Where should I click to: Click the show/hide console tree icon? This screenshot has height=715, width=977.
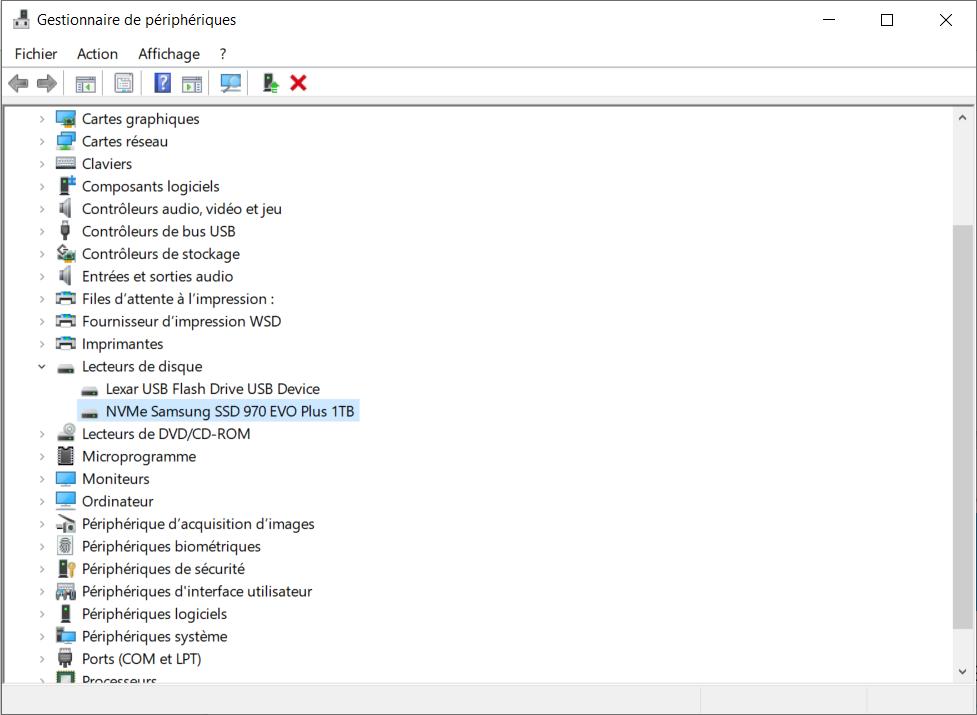coord(85,83)
